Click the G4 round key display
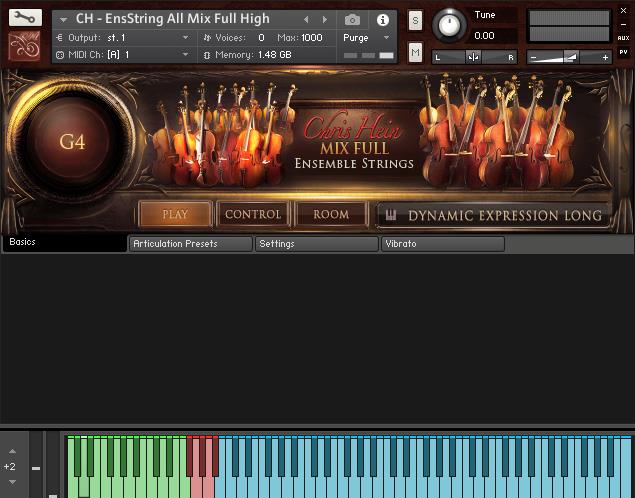Viewport: 635px width, 498px height. (72, 142)
